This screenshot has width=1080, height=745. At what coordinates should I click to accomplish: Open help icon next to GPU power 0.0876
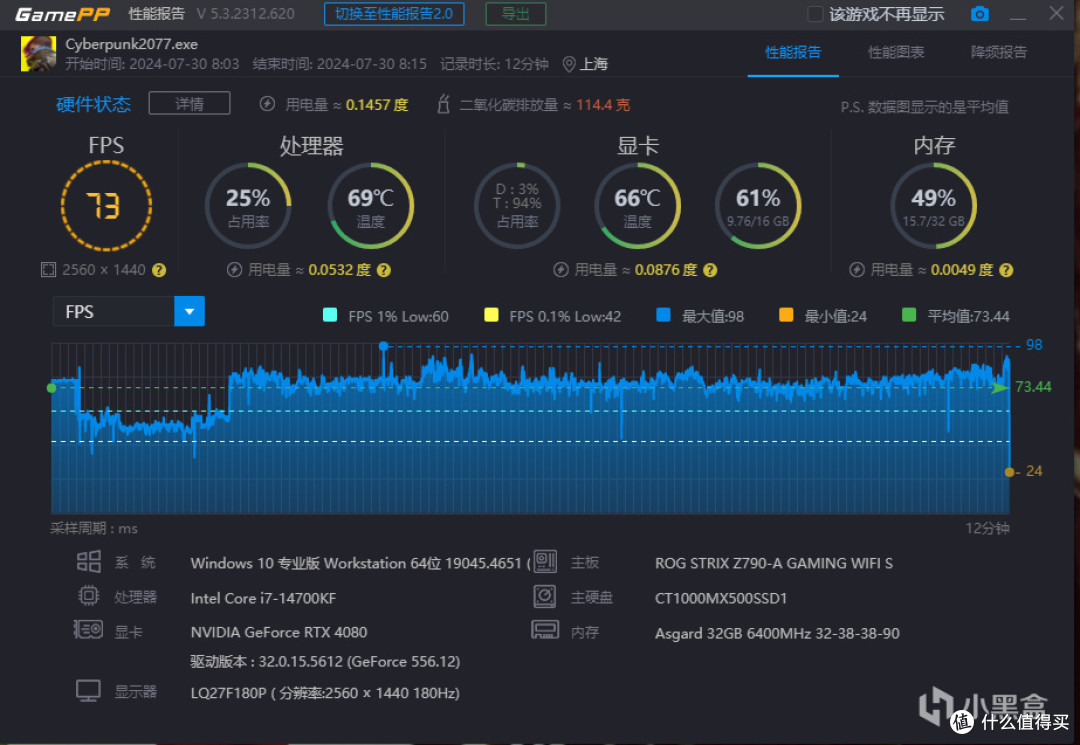(x=710, y=270)
